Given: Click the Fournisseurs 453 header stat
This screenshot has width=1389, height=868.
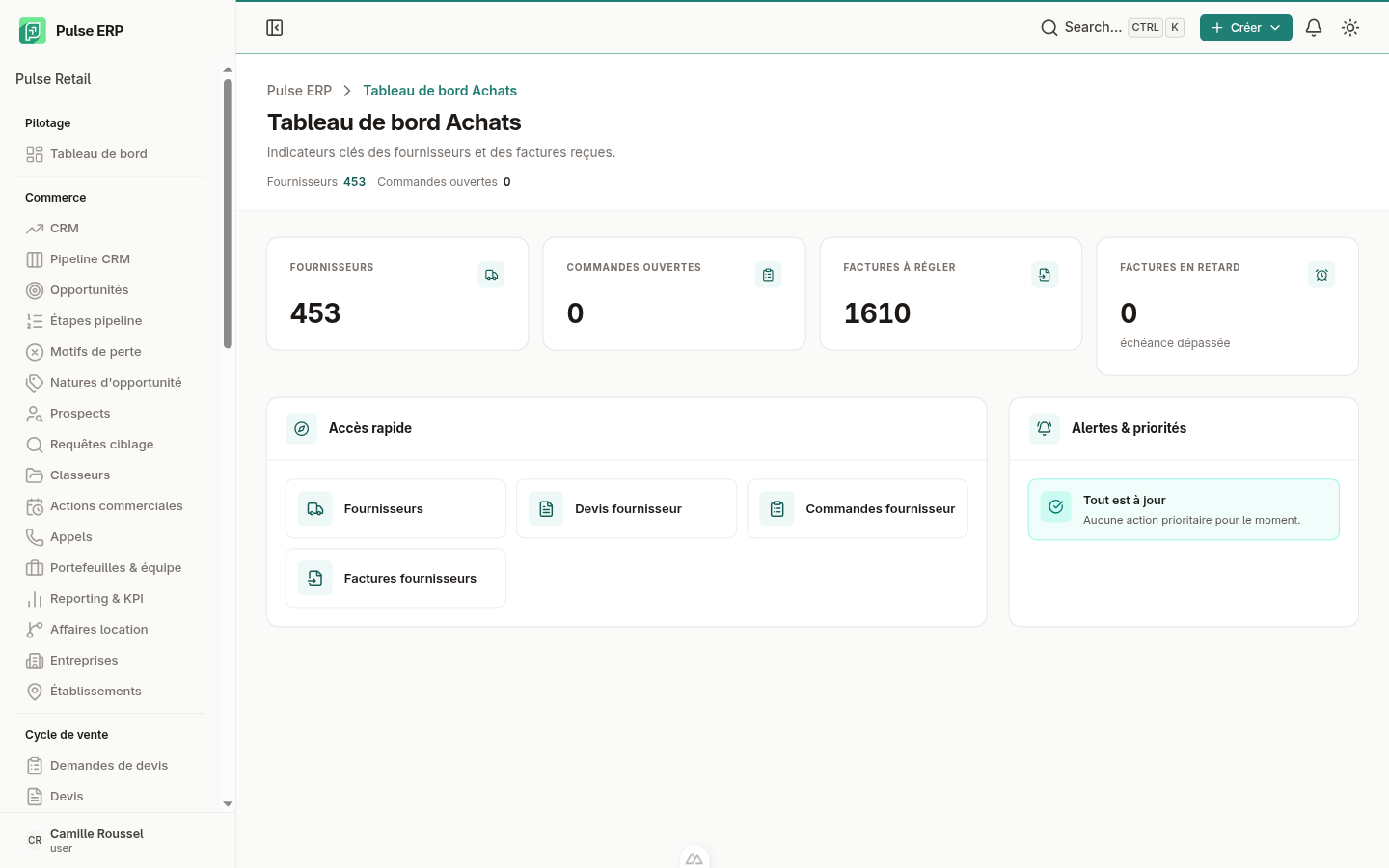Looking at the screenshot, I should point(316,182).
